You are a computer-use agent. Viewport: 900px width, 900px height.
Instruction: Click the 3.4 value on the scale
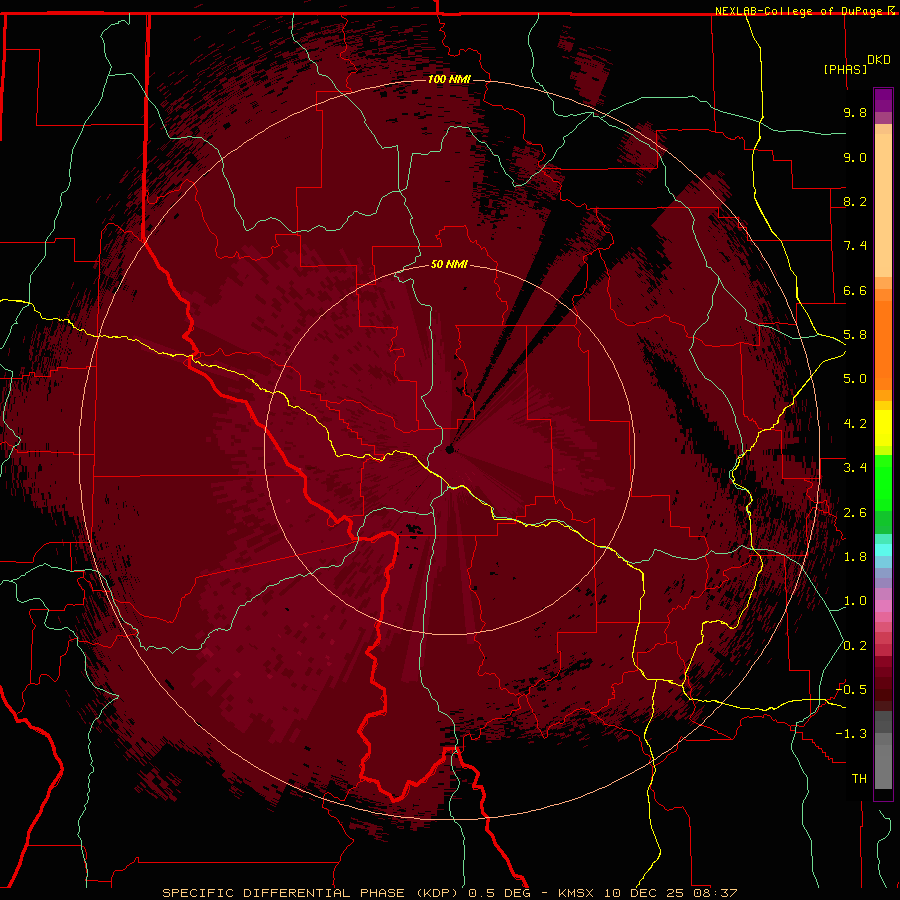[855, 468]
